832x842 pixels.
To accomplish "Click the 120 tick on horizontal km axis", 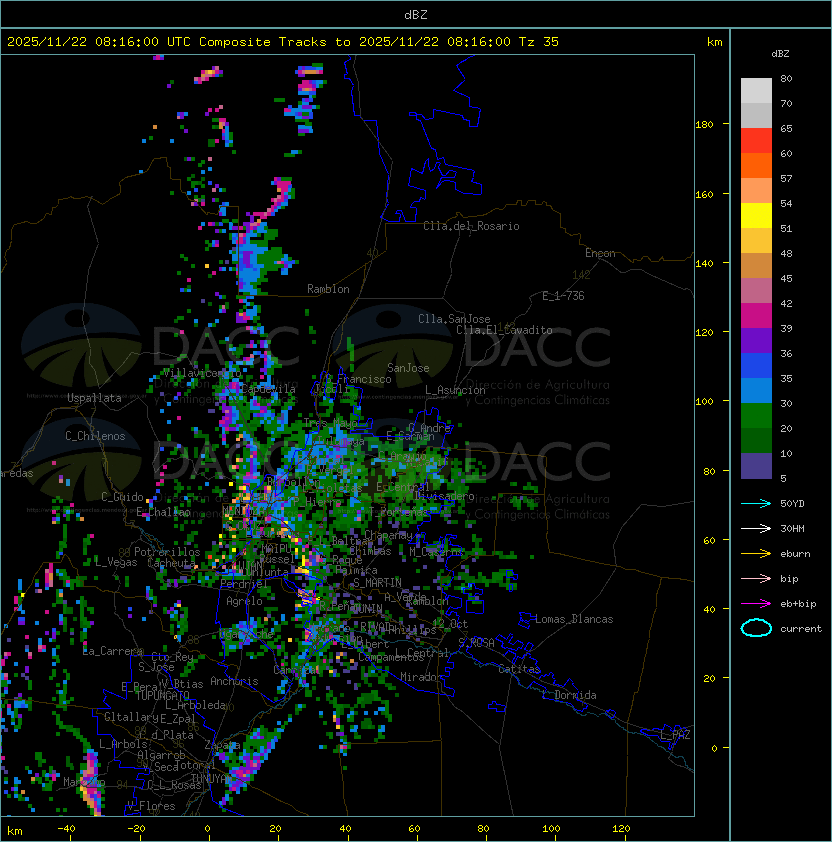I will coord(621,829).
